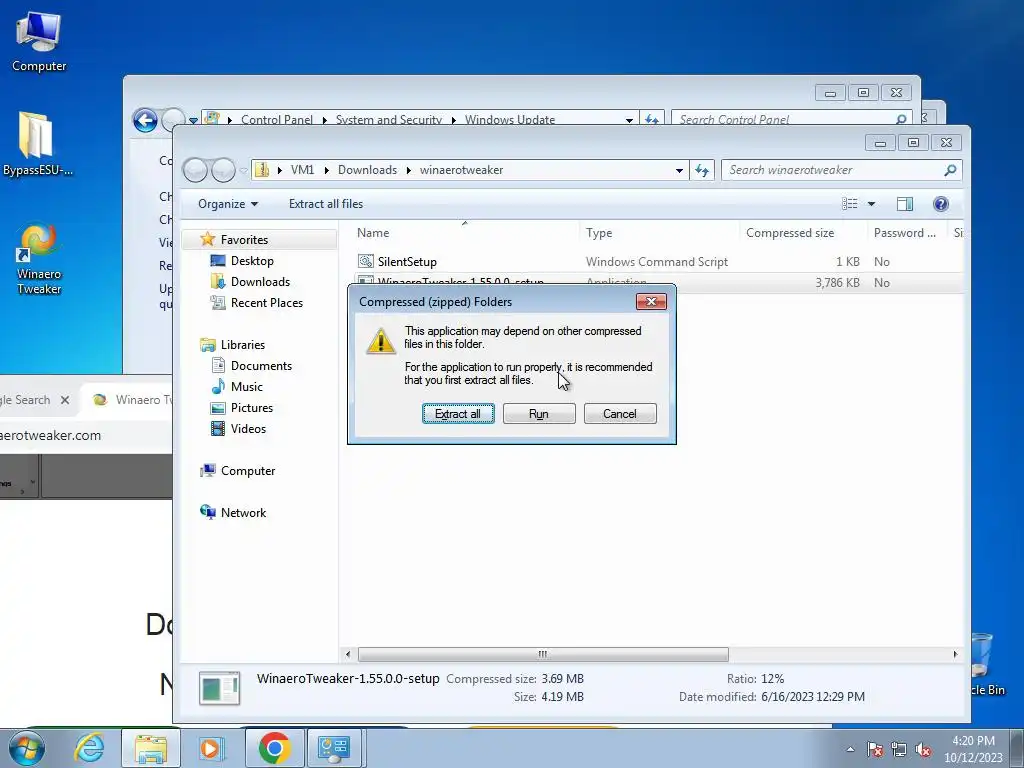
Task: Open Videos library
Action: pos(248,428)
